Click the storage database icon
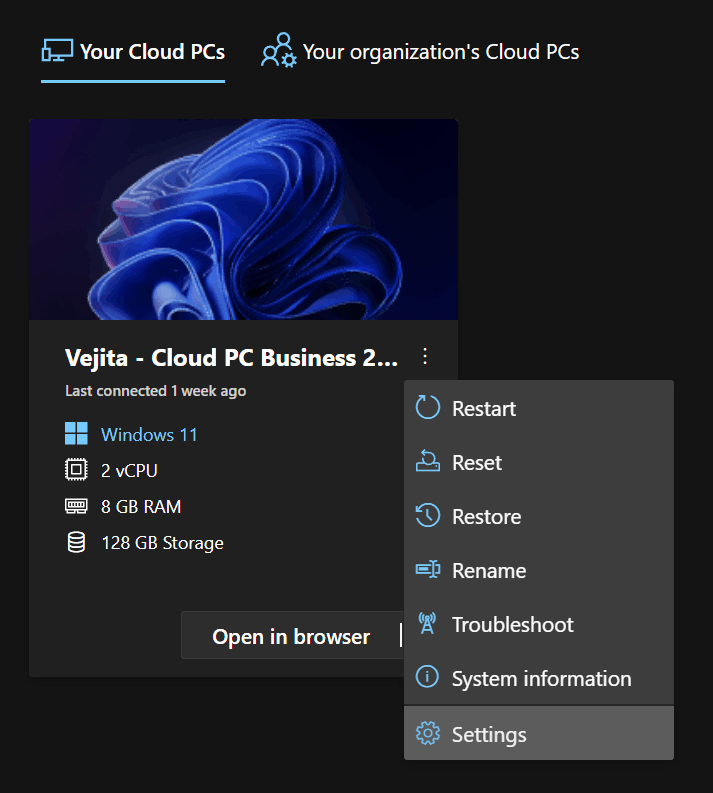This screenshot has height=793, width=713. (x=76, y=542)
